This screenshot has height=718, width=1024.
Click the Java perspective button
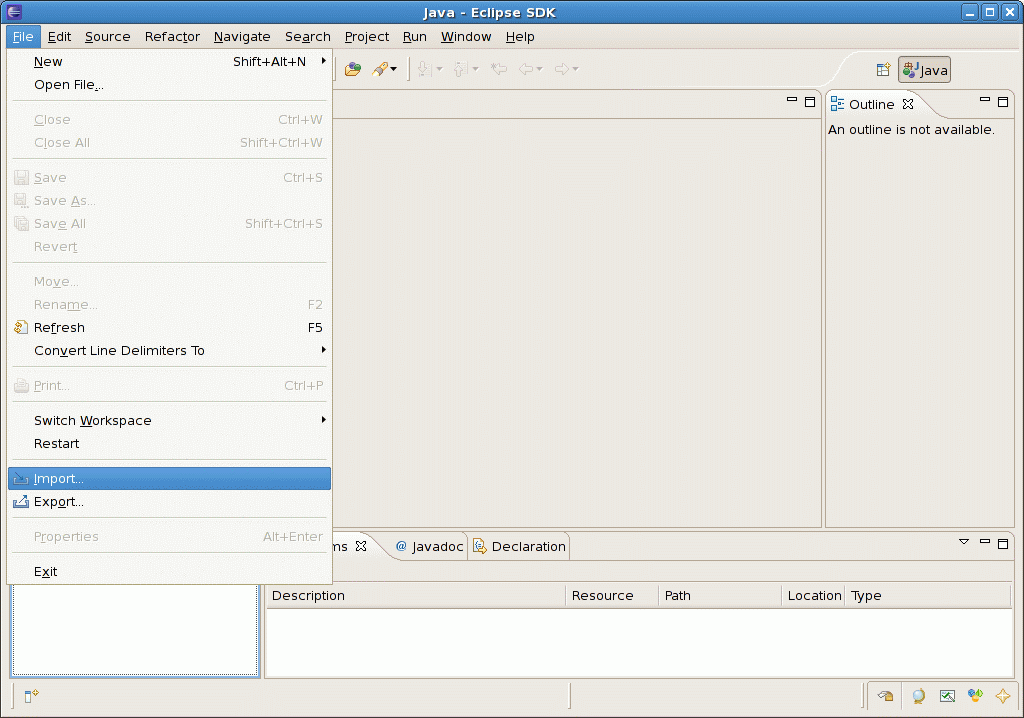click(924, 70)
